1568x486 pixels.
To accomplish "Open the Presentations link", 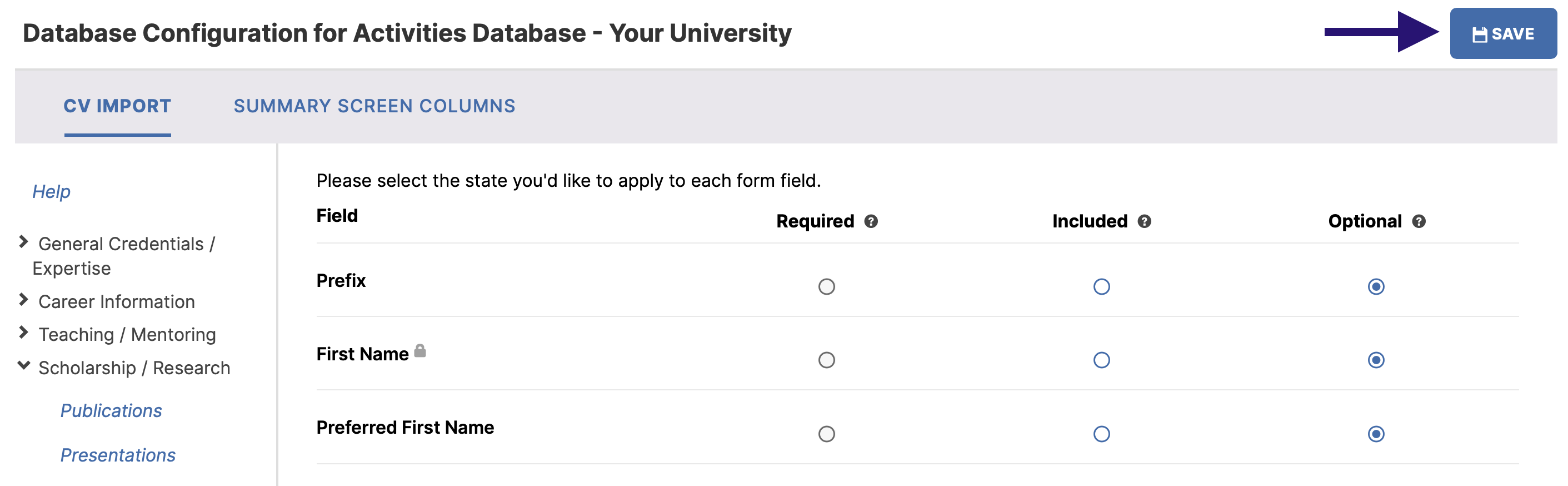I will pos(117,455).
